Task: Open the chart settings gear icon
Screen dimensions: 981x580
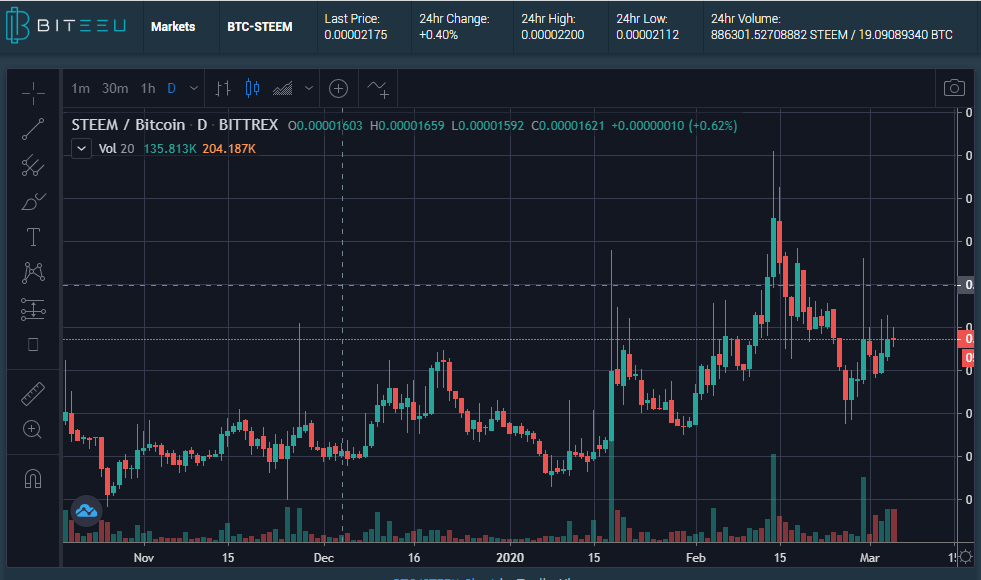Action: pyautogui.click(x=965, y=557)
